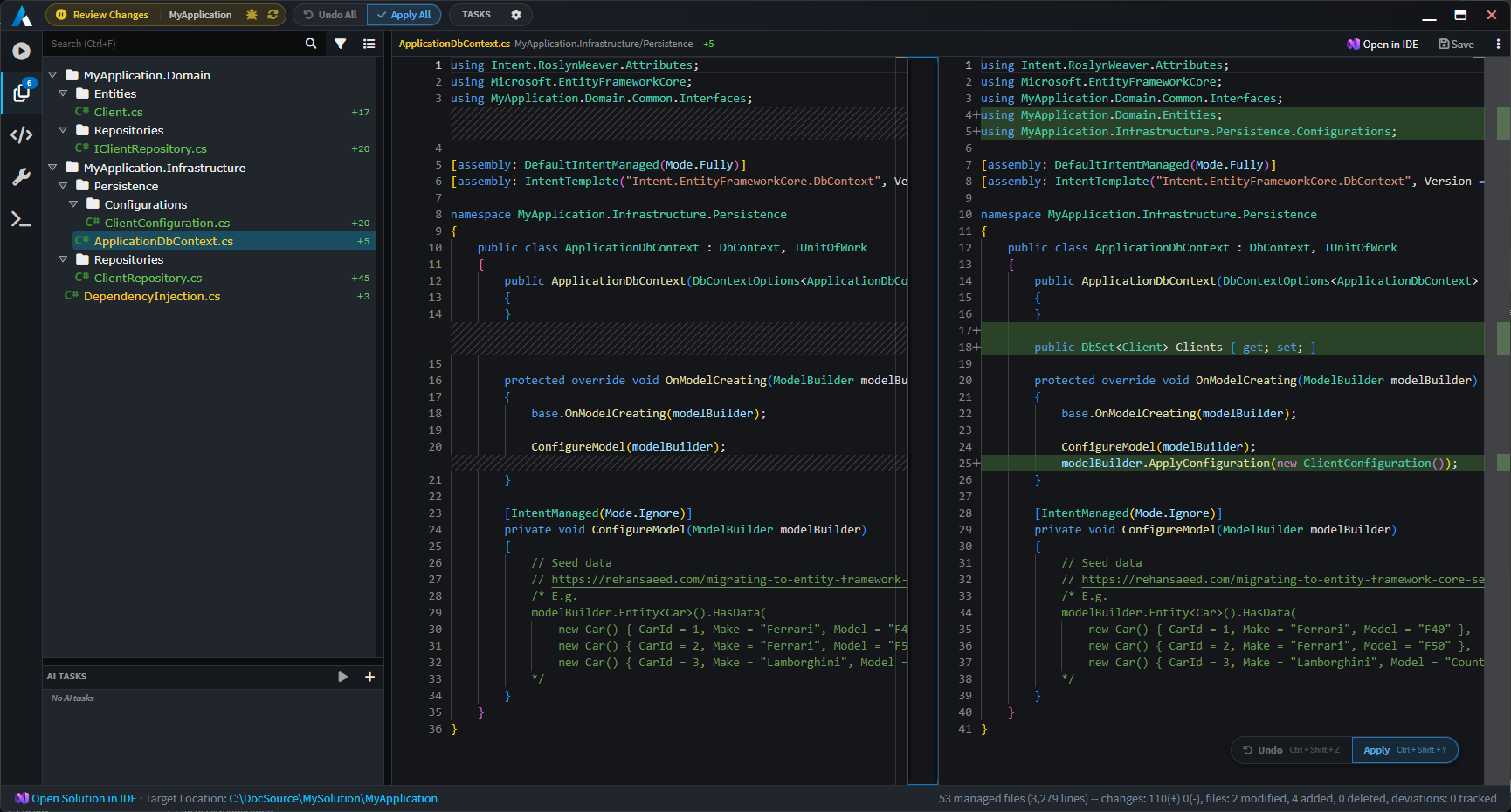
Task: Collapse Entities folder
Action: pos(63,93)
